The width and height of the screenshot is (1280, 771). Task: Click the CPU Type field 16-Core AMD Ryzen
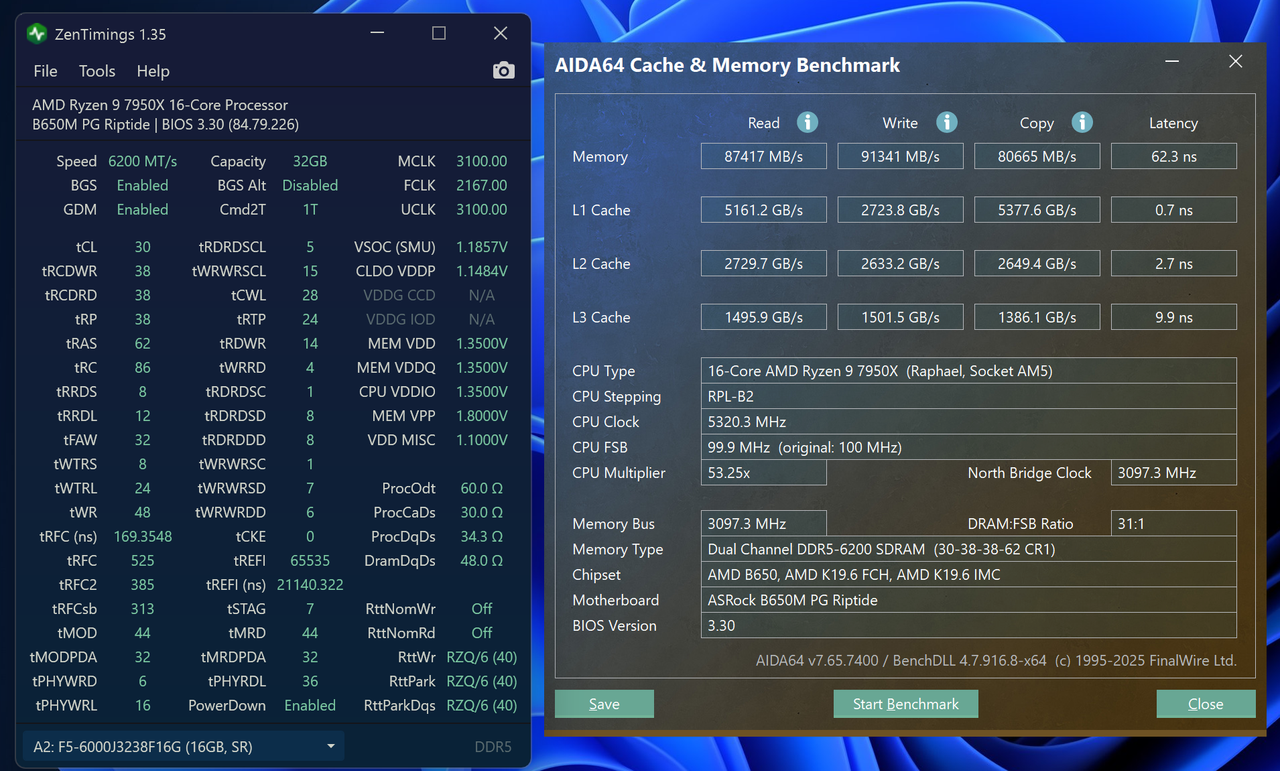(x=969, y=371)
